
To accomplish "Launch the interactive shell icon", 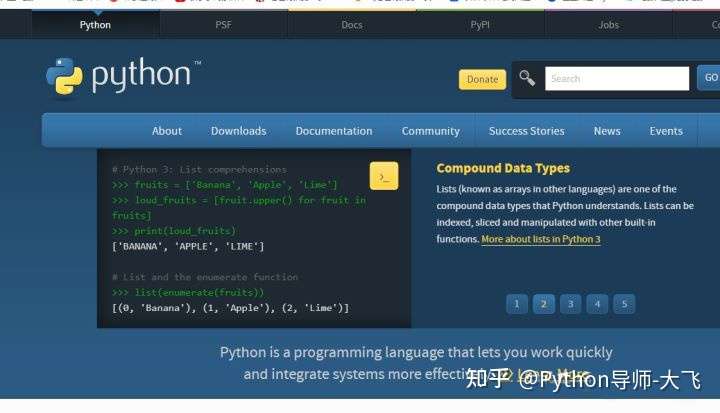I will (384, 176).
